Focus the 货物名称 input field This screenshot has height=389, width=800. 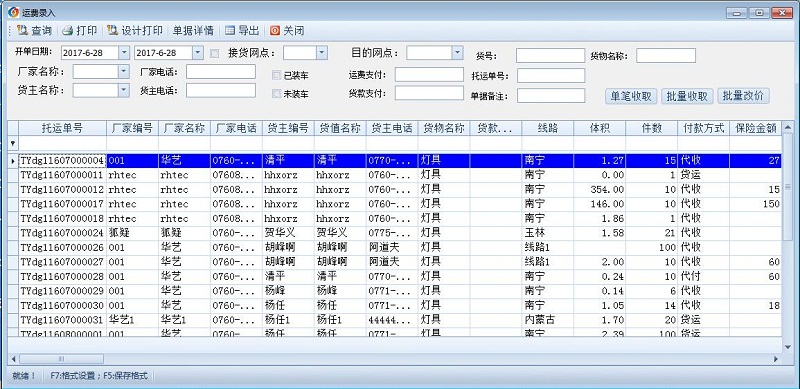[666, 56]
